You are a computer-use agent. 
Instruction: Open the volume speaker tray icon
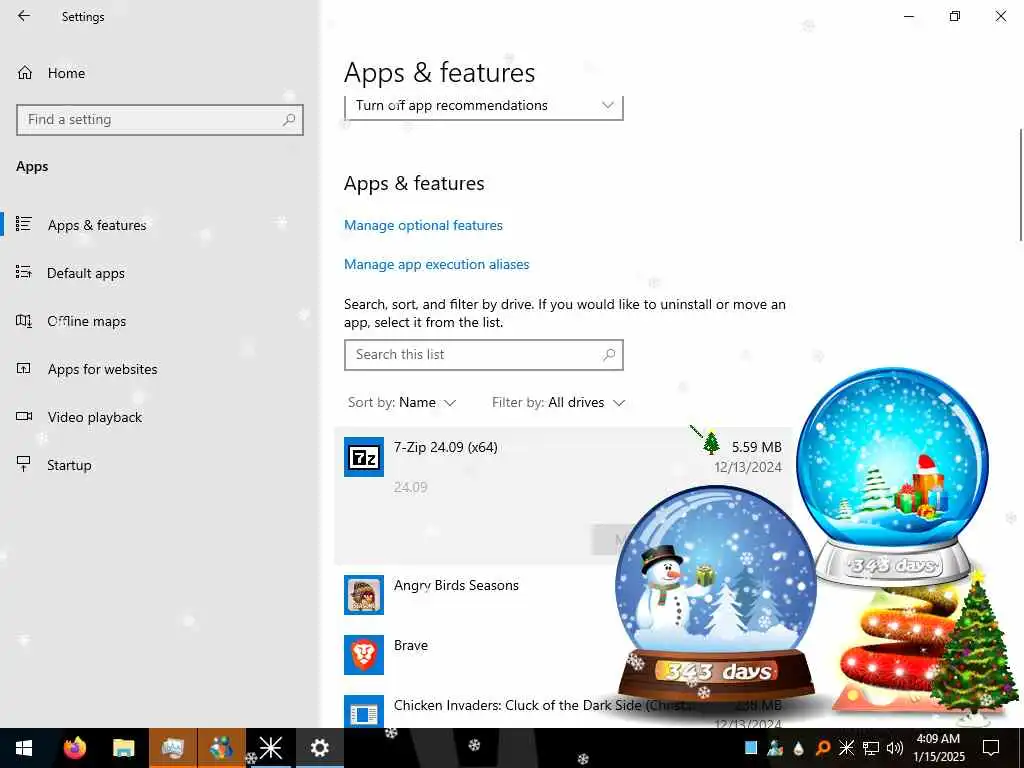[x=895, y=748]
